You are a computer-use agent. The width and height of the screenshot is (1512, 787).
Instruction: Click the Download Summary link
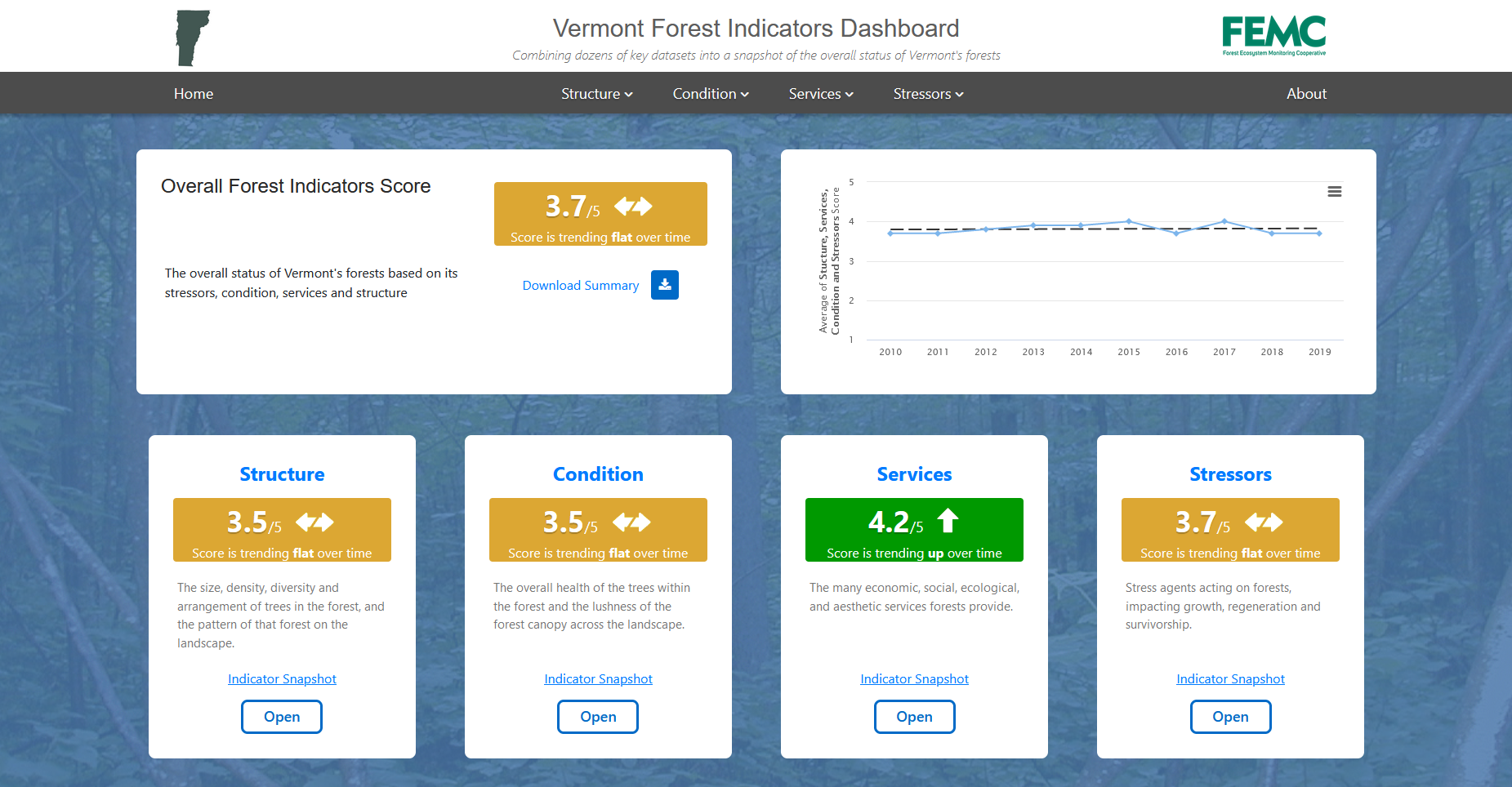[x=580, y=285]
